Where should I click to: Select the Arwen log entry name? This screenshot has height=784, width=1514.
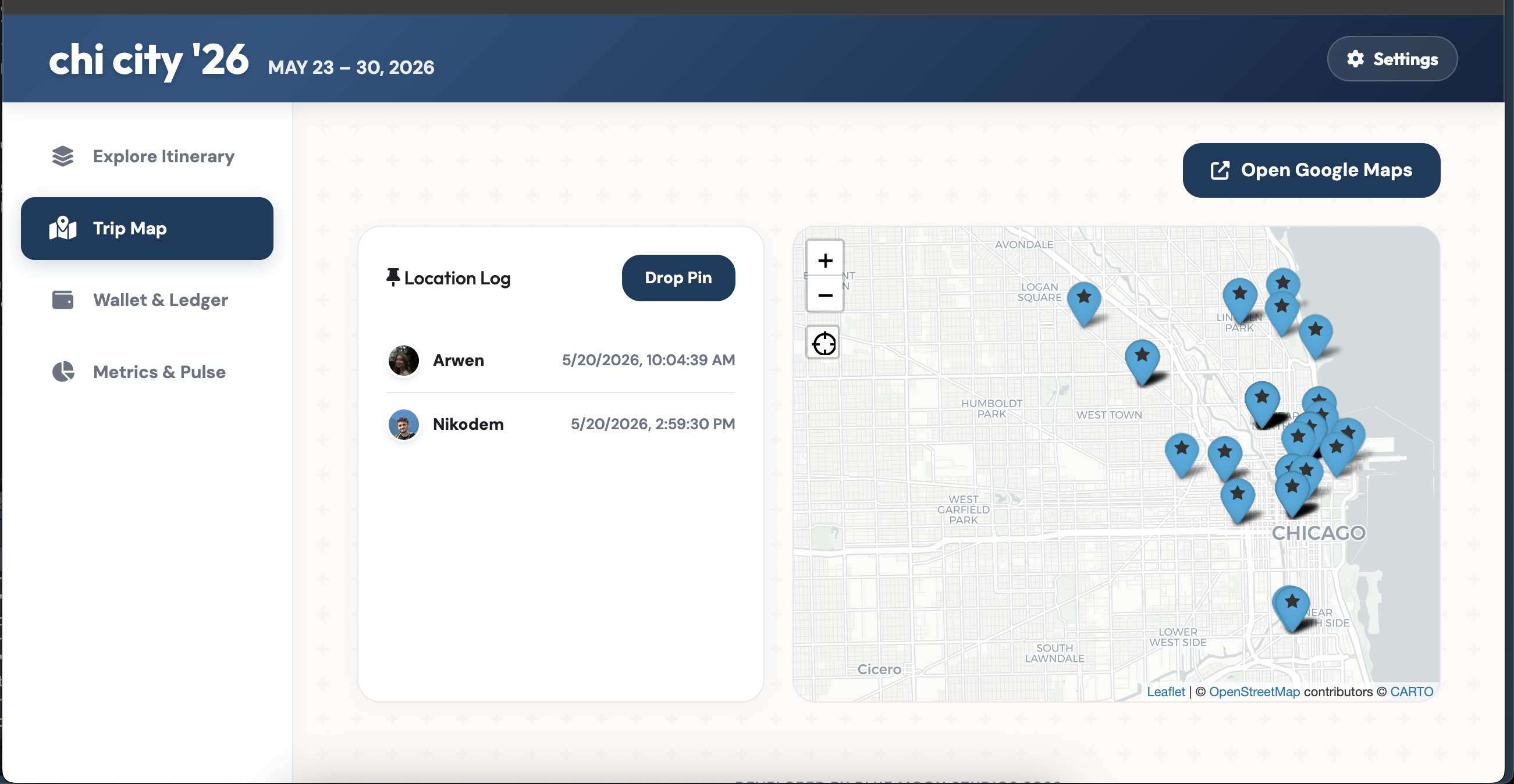click(459, 360)
